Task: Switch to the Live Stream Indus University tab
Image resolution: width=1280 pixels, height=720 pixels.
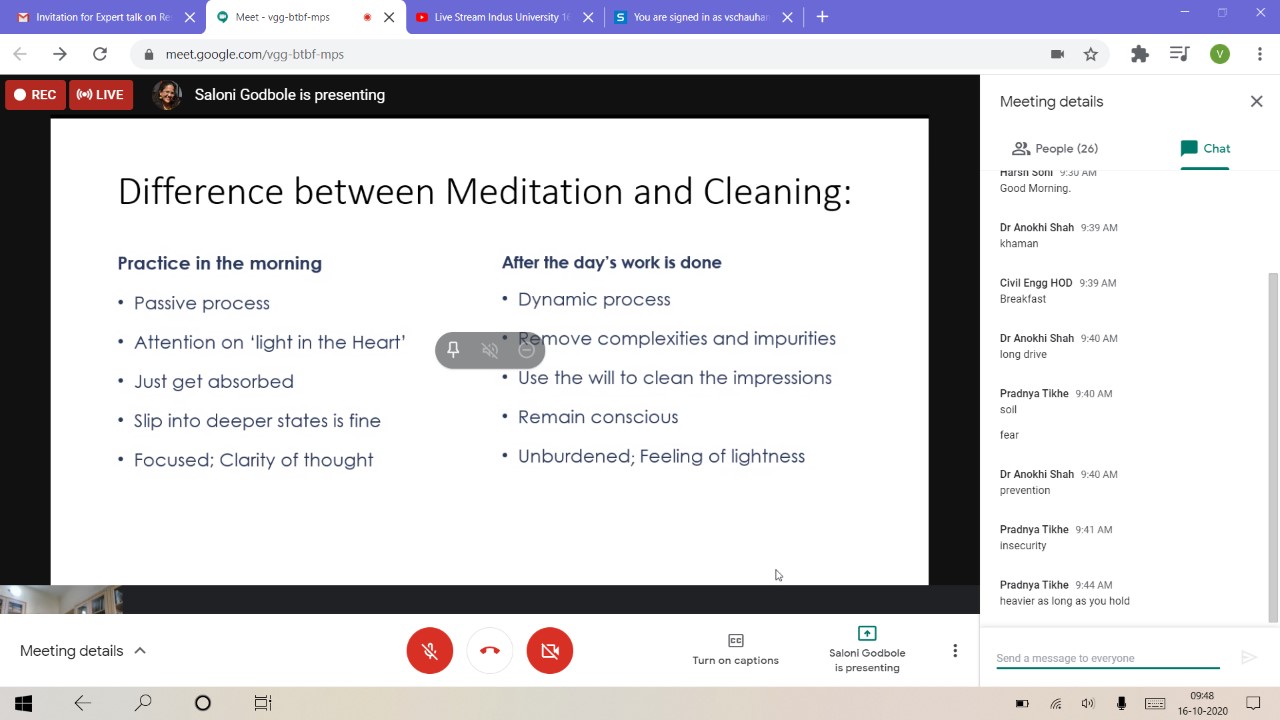Action: click(500, 17)
